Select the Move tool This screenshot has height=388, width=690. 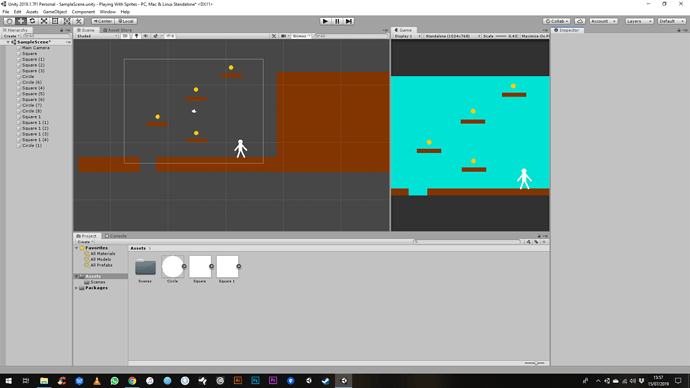tap(21, 21)
